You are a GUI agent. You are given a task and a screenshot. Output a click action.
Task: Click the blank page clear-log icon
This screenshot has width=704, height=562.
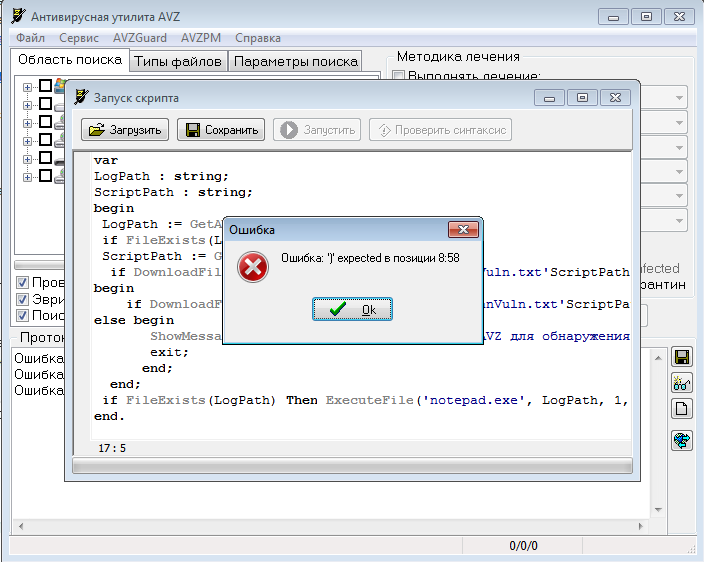682,408
